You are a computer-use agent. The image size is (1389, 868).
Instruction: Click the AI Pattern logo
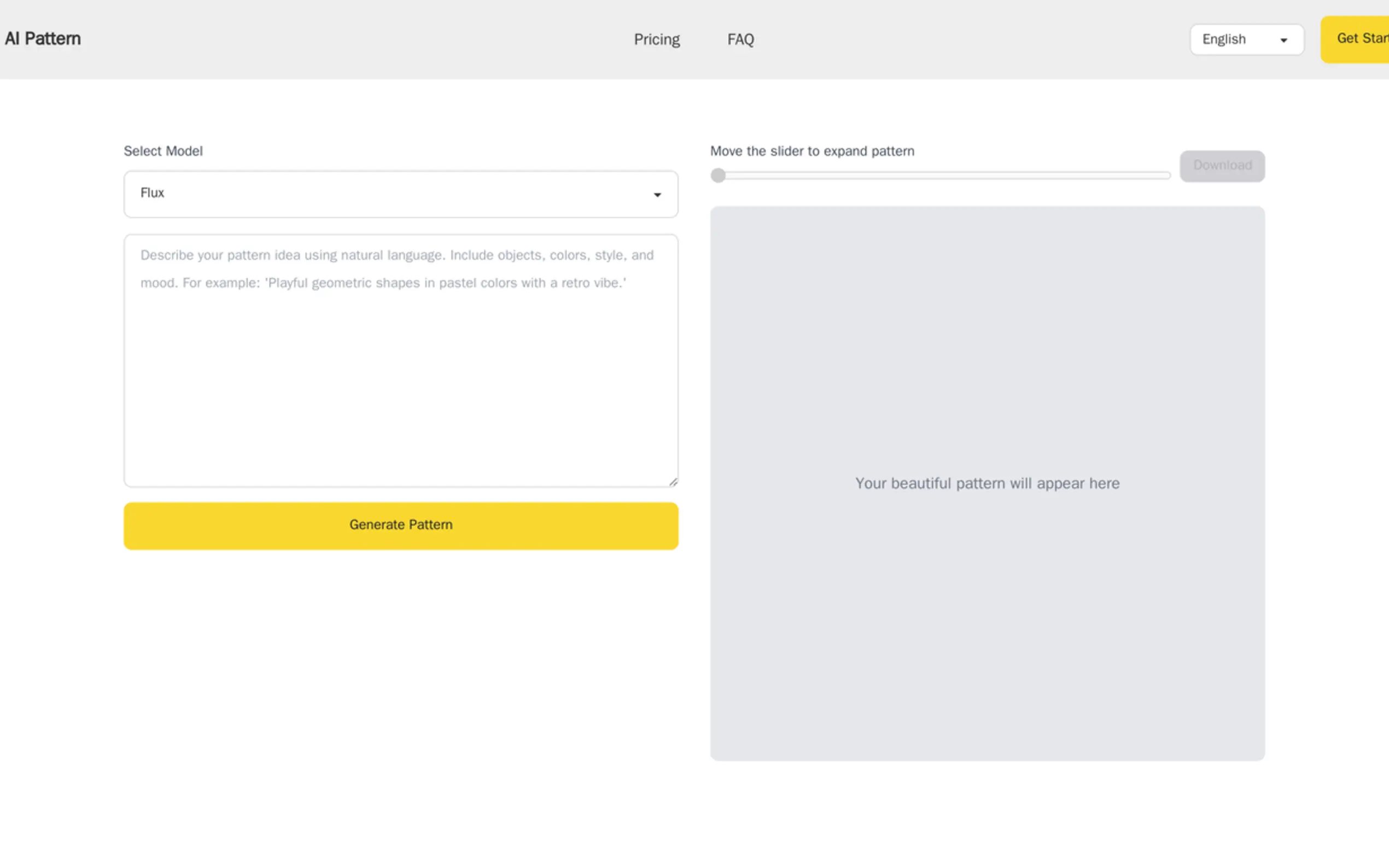[x=43, y=39]
